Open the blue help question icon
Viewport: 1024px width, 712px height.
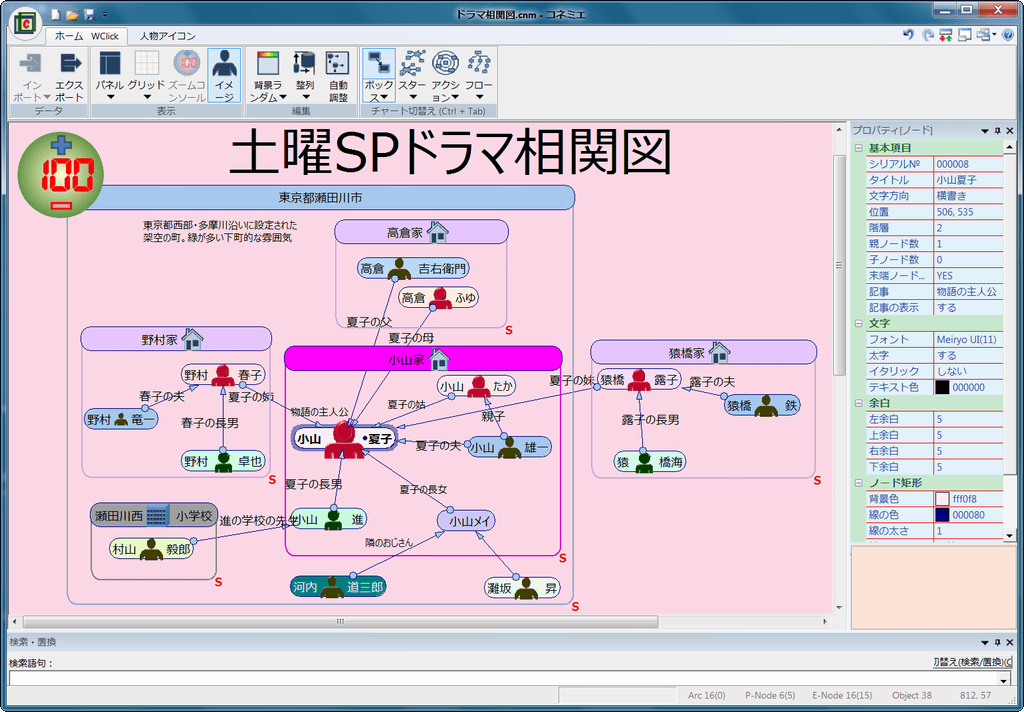[1009, 35]
